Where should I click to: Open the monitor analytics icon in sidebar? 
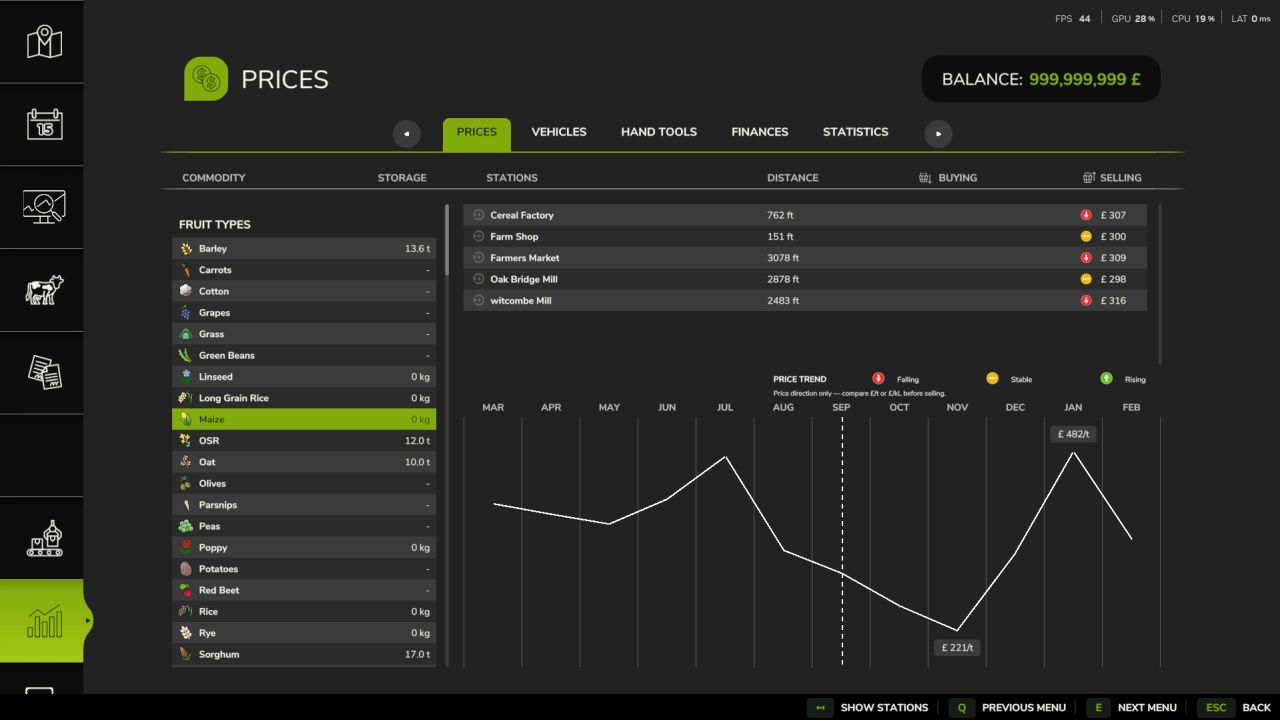44,207
